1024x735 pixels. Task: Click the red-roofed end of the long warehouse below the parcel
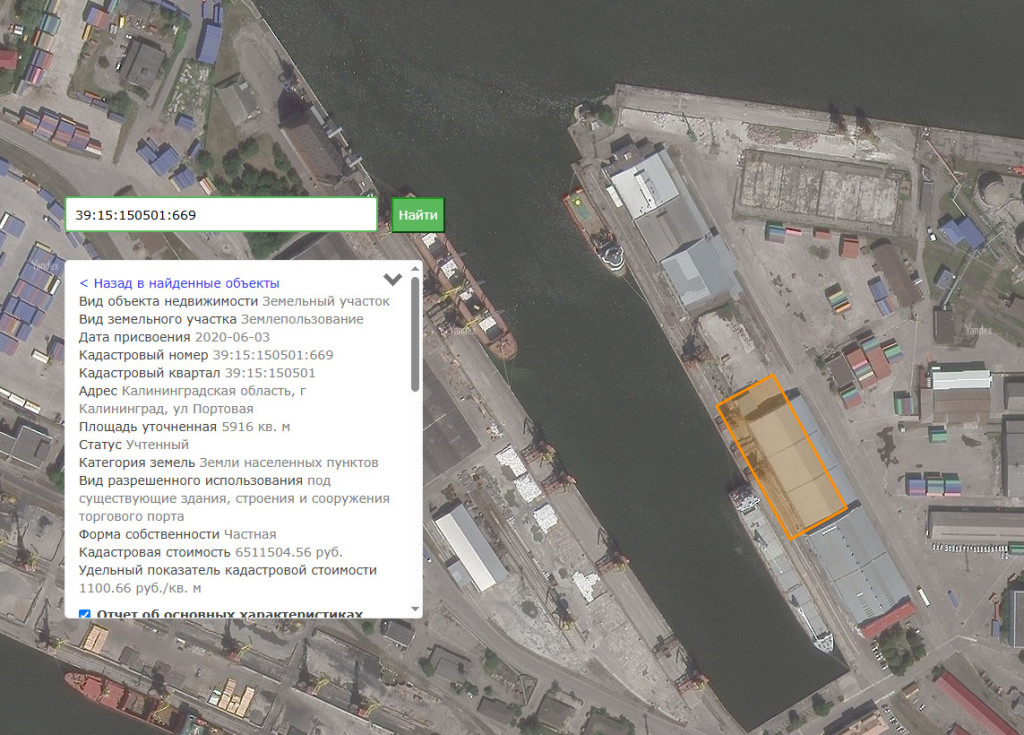(x=889, y=619)
